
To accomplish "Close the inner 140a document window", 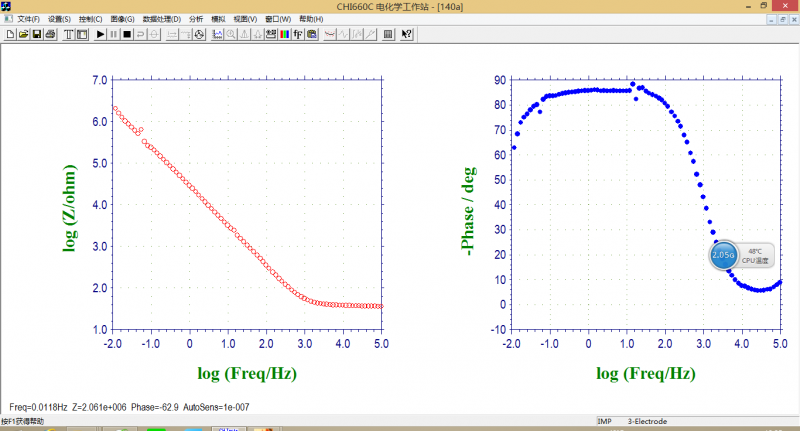I will click(794, 19).
